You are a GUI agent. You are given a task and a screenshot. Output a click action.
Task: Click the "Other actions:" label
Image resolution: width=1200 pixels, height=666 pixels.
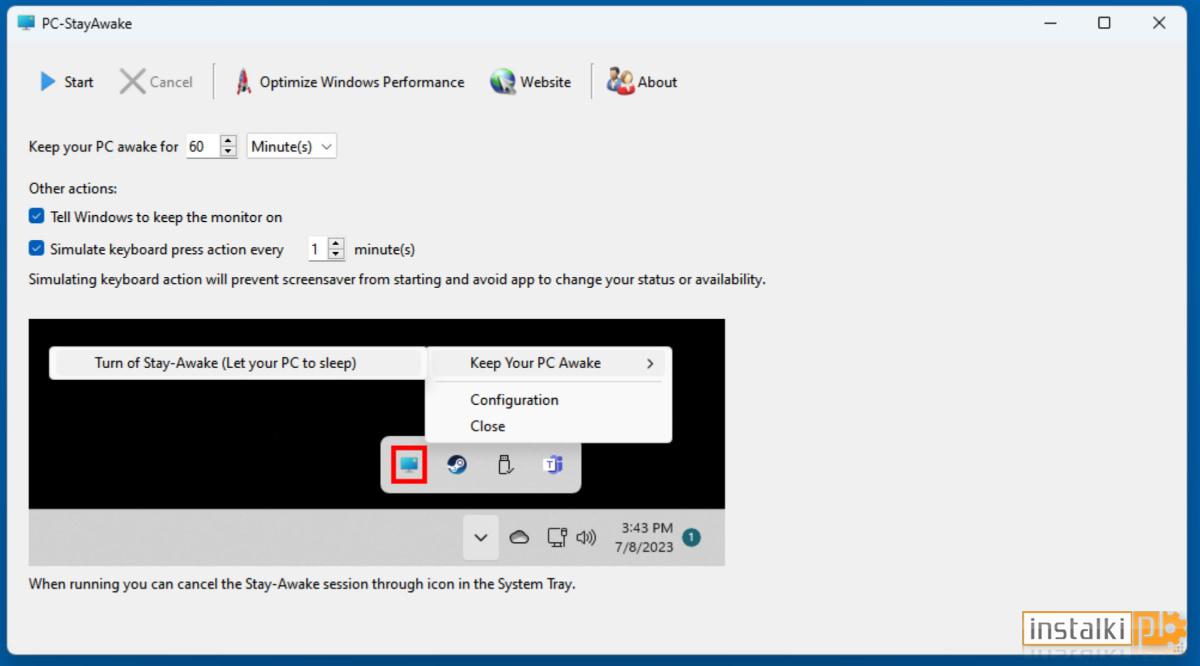[x=73, y=188]
